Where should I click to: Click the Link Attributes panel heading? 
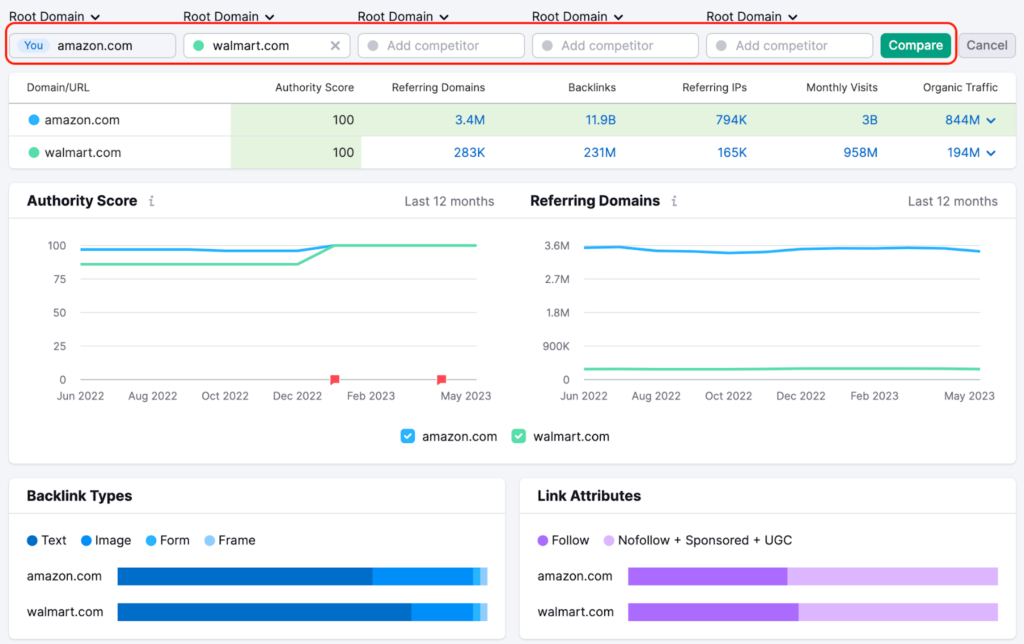[589, 496]
